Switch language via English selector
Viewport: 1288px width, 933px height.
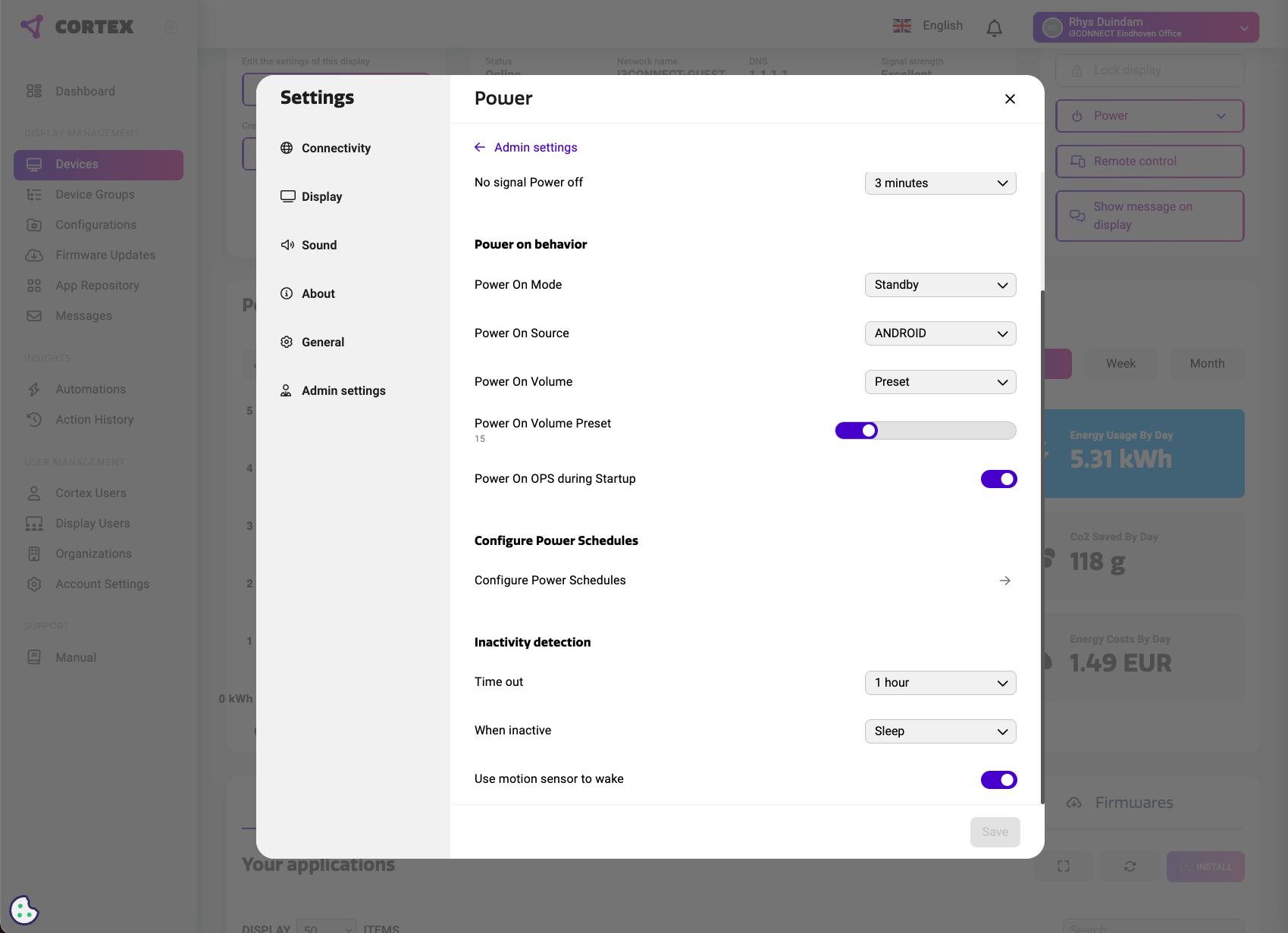coord(928,26)
